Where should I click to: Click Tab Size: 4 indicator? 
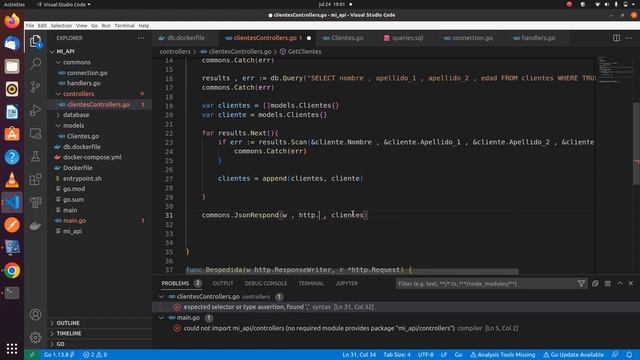[x=397, y=355]
